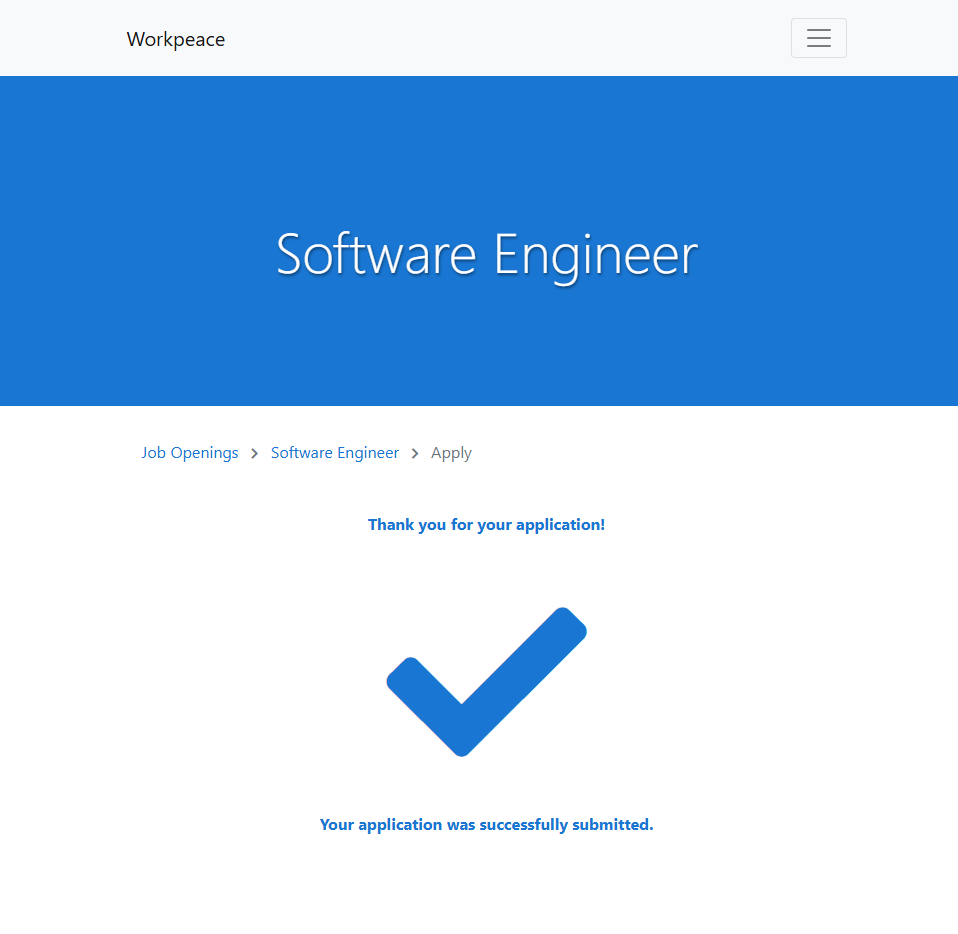The height and width of the screenshot is (934, 958).
Task: Select the Apply breadcrumb item
Action: click(451, 453)
